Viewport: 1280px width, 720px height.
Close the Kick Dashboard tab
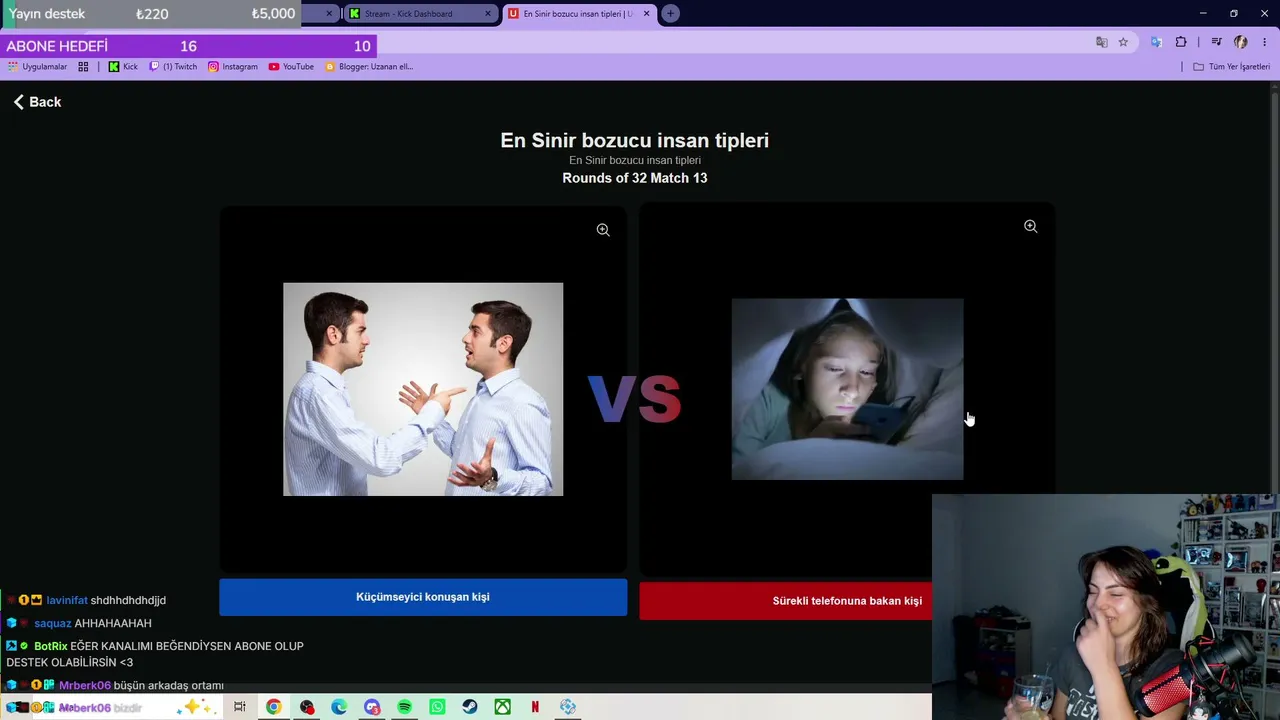(488, 14)
